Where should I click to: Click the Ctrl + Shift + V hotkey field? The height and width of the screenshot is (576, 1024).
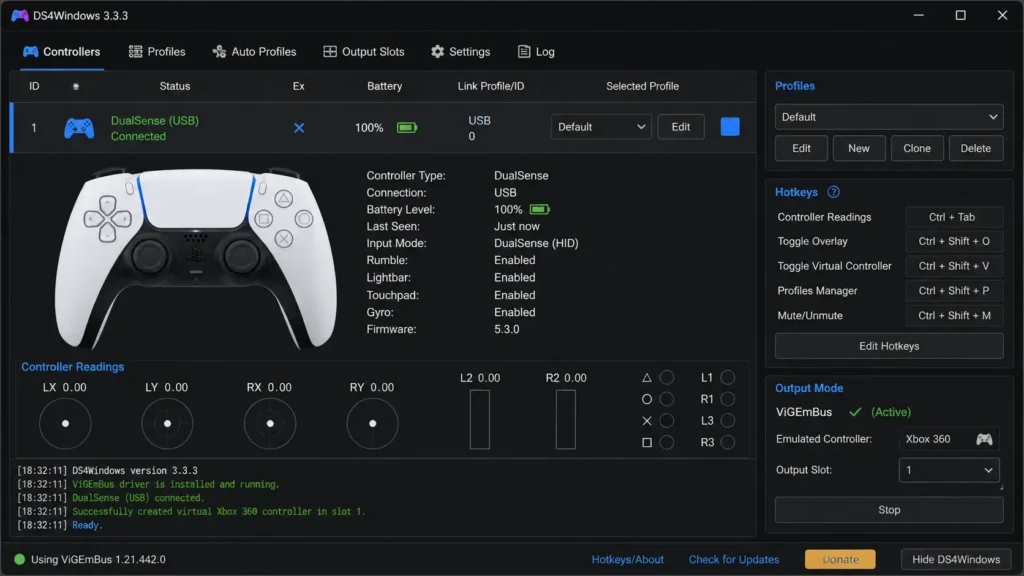click(954, 266)
